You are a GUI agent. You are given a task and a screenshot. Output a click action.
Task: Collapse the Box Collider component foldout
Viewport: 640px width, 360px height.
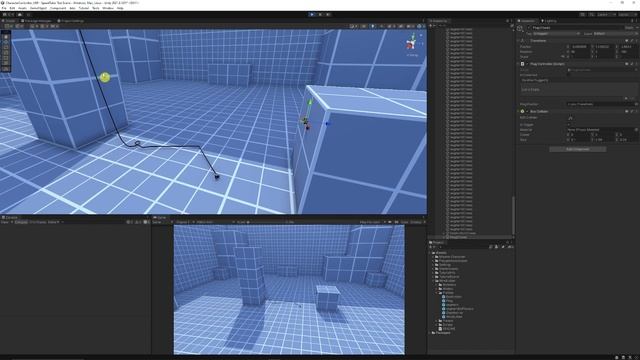coord(519,111)
